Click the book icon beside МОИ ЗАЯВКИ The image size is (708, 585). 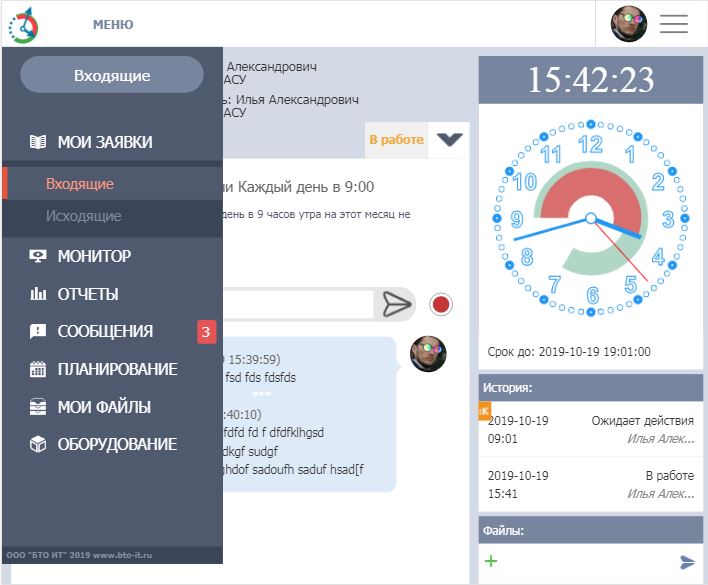pos(38,142)
